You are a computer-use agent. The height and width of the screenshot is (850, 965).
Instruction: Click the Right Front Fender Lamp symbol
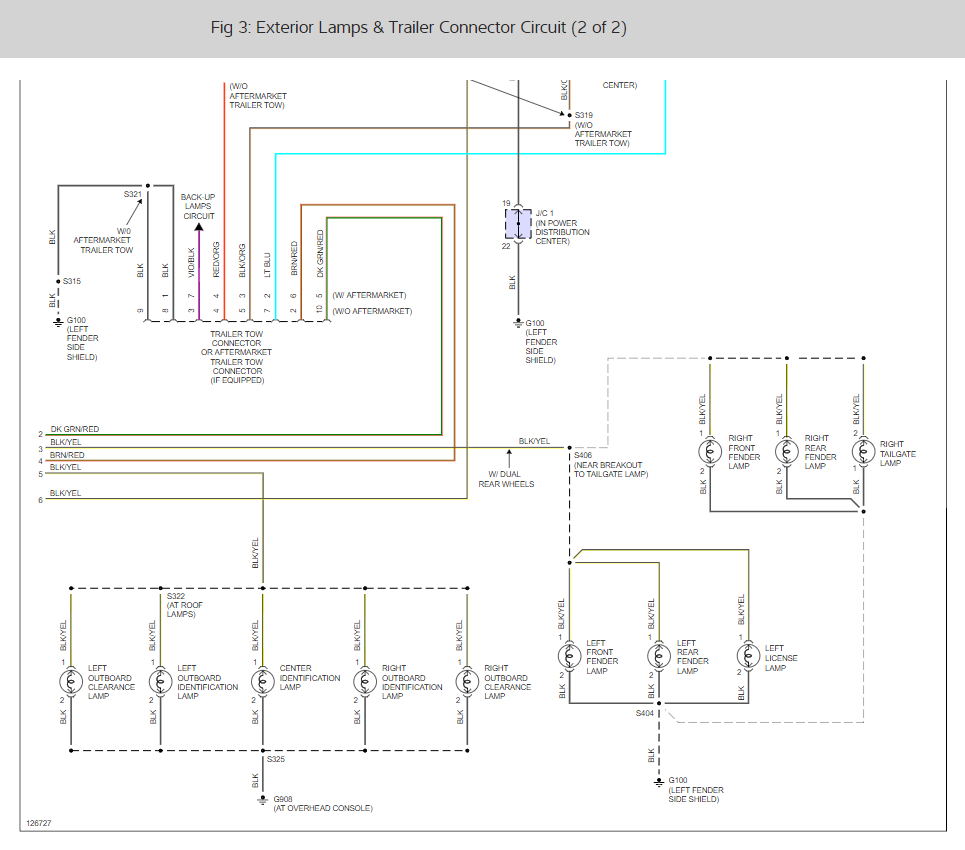point(710,452)
